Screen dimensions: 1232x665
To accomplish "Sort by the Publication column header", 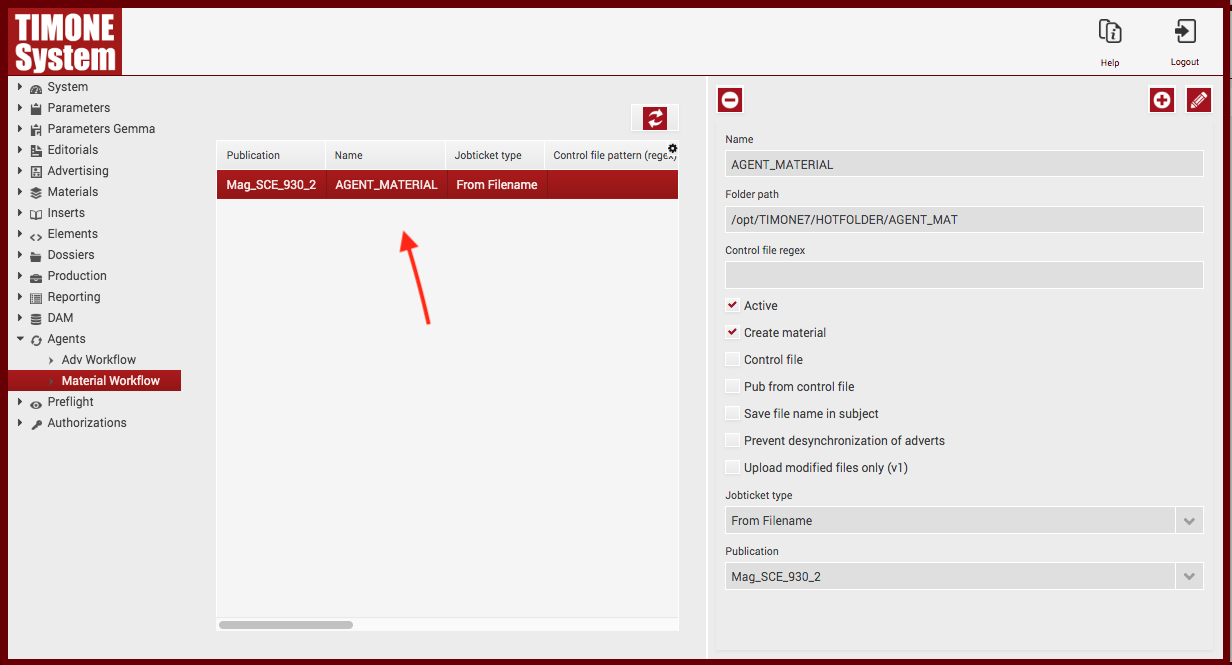I will (254, 156).
